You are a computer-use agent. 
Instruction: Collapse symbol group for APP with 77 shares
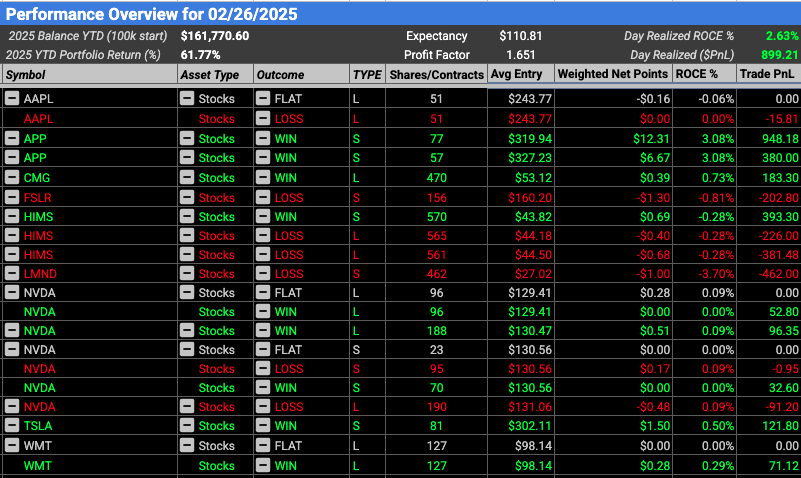[x=12, y=138]
